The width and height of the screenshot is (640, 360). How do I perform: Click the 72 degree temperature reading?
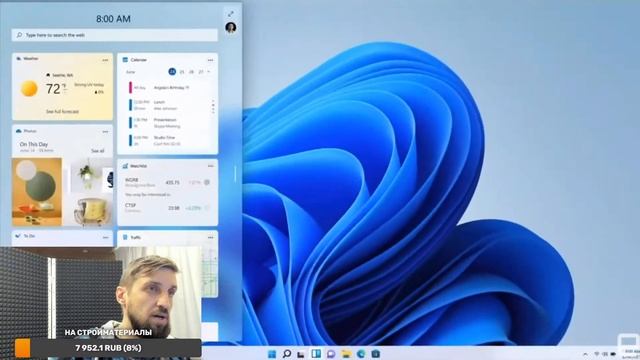[x=53, y=89]
